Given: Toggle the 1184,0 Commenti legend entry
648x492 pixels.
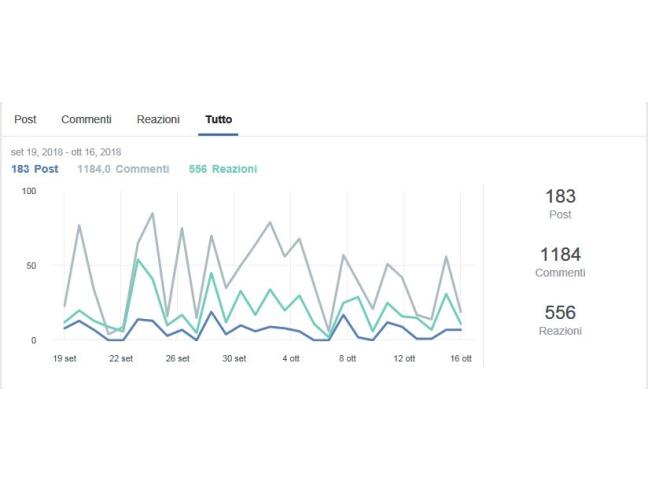Looking at the screenshot, I should pyautogui.click(x=123, y=169).
